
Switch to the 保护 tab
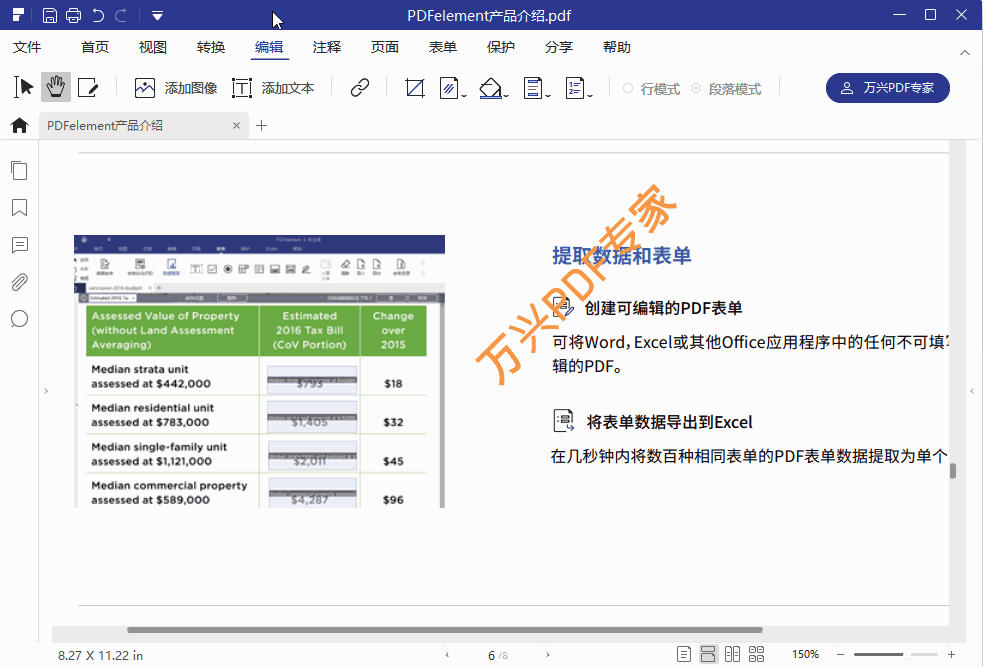coord(501,47)
